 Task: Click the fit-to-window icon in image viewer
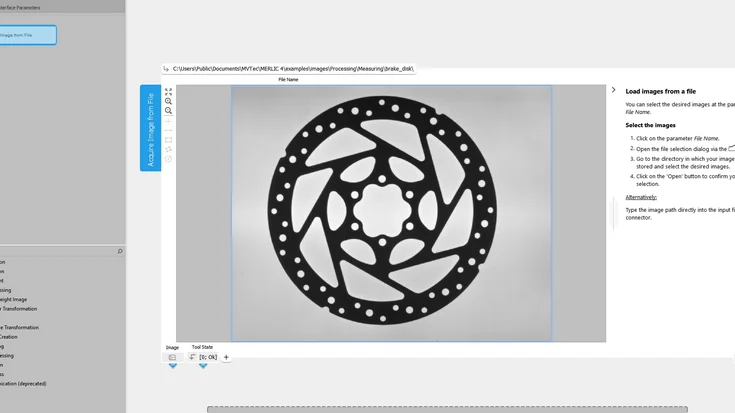click(168, 91)
